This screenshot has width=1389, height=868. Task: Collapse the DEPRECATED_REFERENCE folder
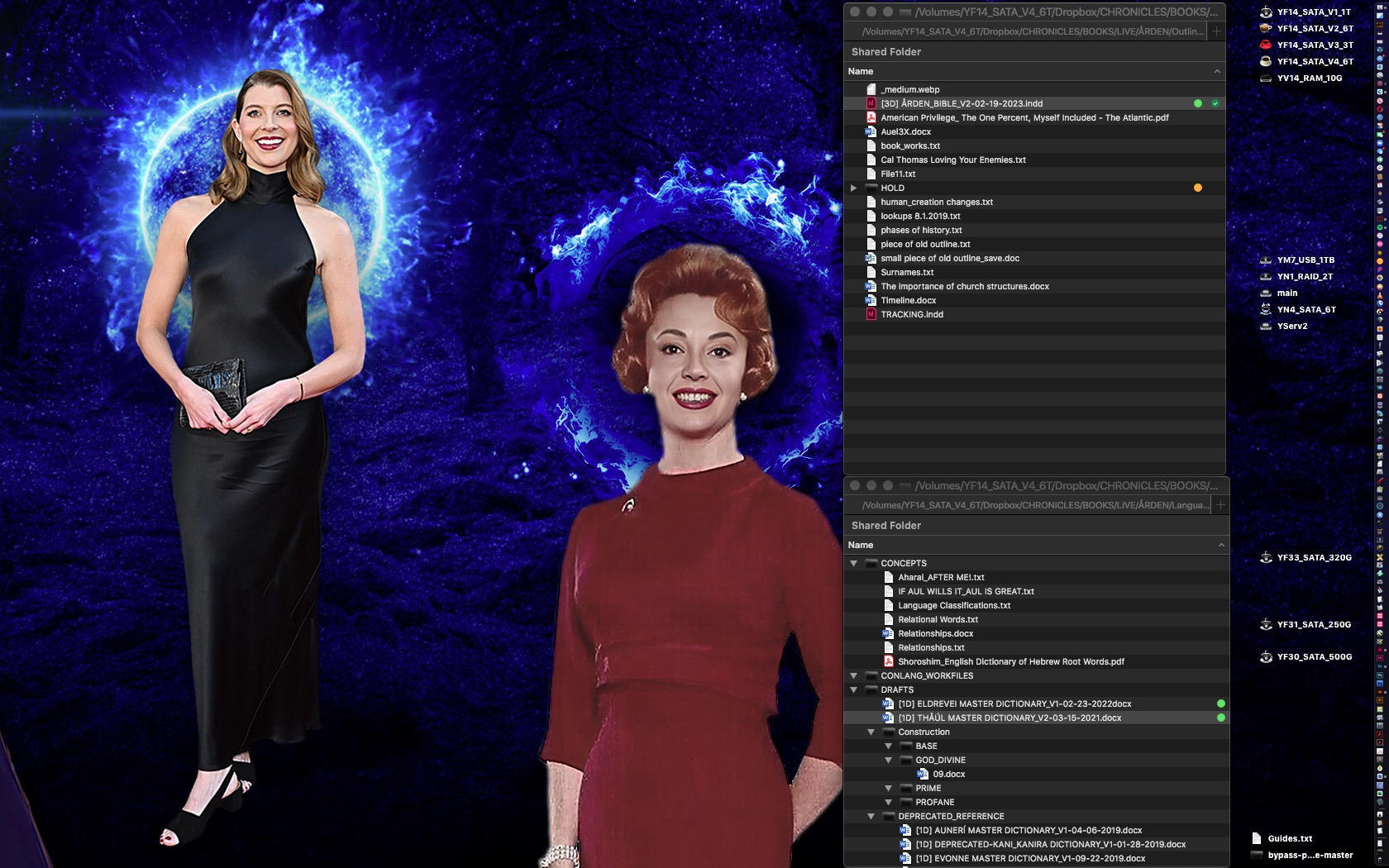871,816
